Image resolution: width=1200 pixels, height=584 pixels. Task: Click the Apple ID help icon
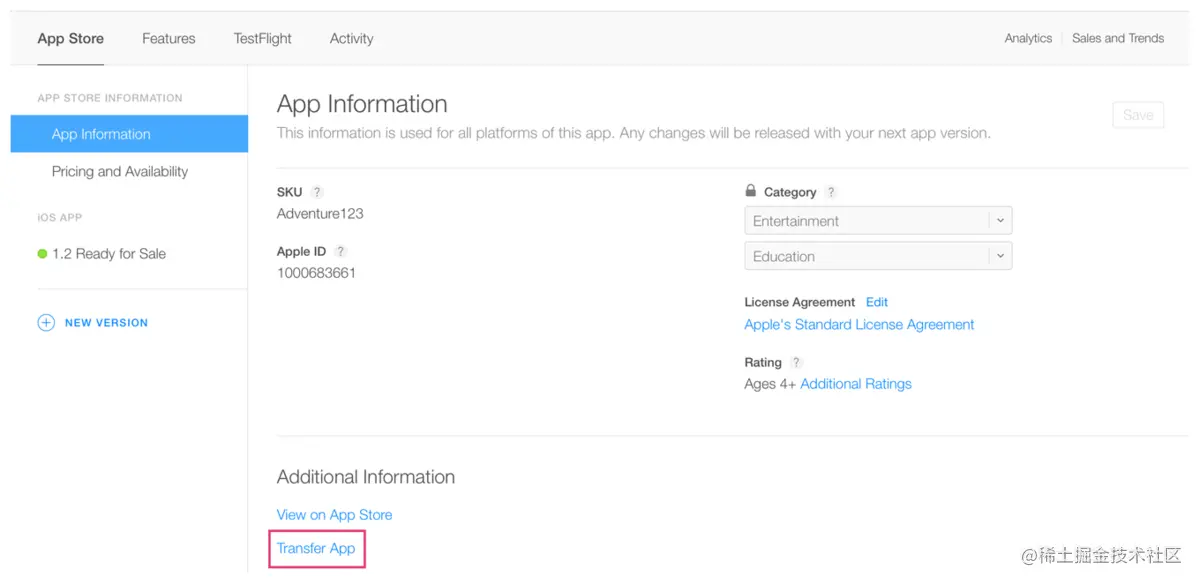340,252
